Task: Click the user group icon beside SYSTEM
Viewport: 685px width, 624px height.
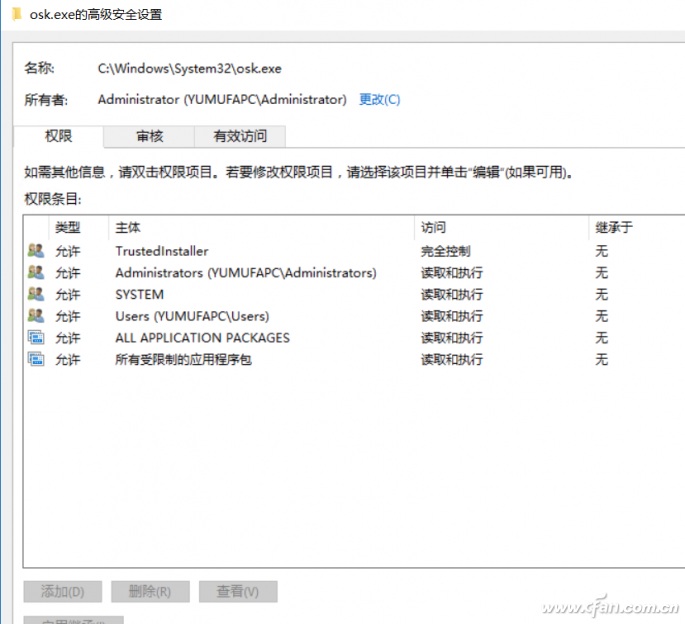Action: 36,294
